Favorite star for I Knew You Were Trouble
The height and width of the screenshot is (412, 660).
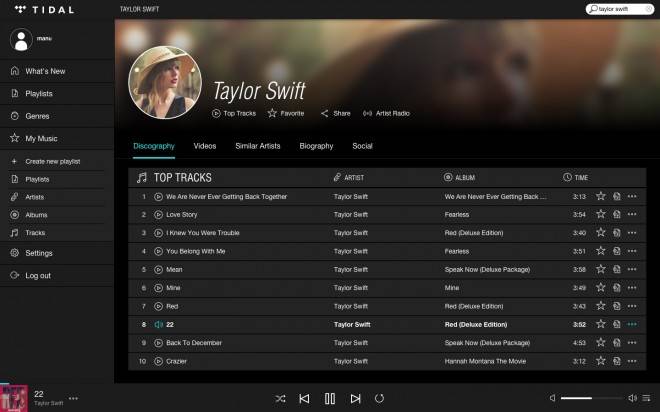tap(601, 232)
